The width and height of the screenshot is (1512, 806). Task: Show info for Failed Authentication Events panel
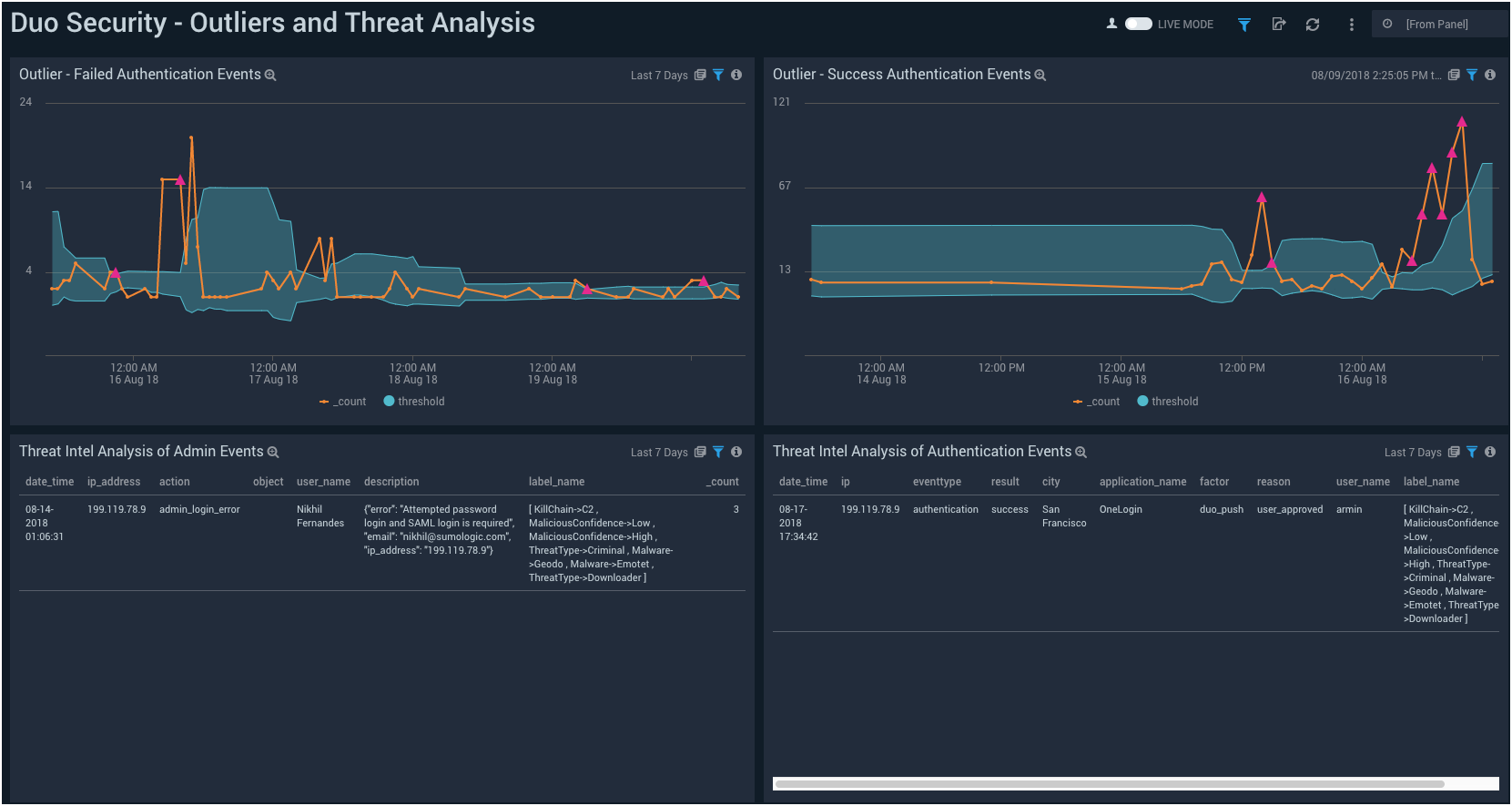736,75
